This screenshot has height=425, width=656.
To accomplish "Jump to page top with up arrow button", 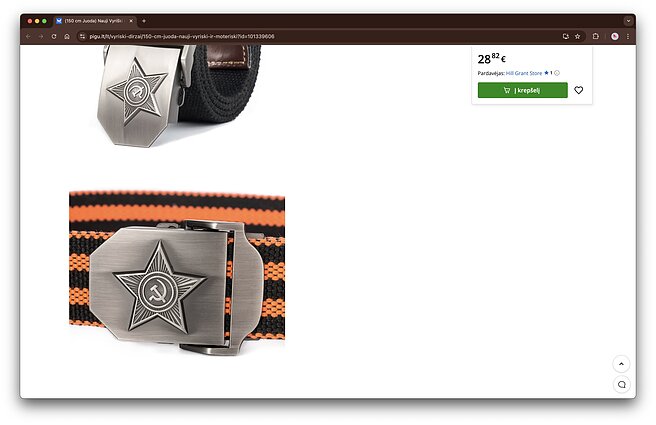I will pyautogui.click(x=621, y=364).
